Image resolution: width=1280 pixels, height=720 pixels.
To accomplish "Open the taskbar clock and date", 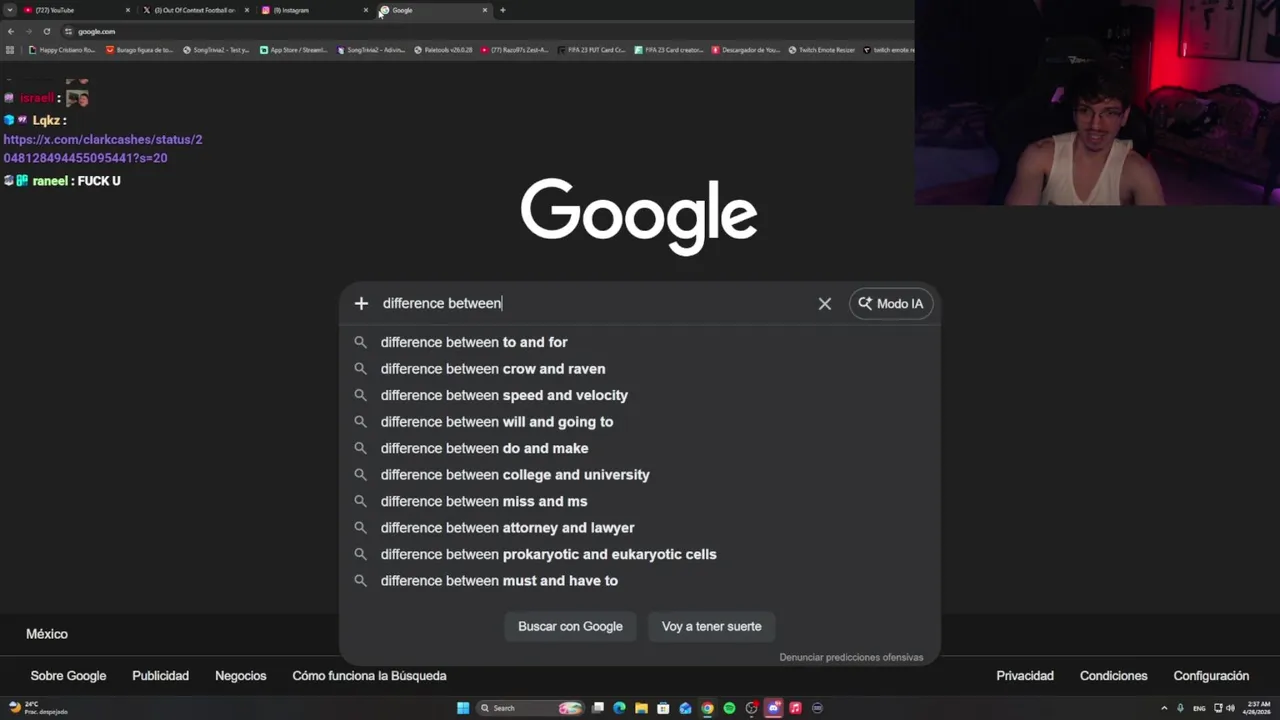I will (1257, 708).
